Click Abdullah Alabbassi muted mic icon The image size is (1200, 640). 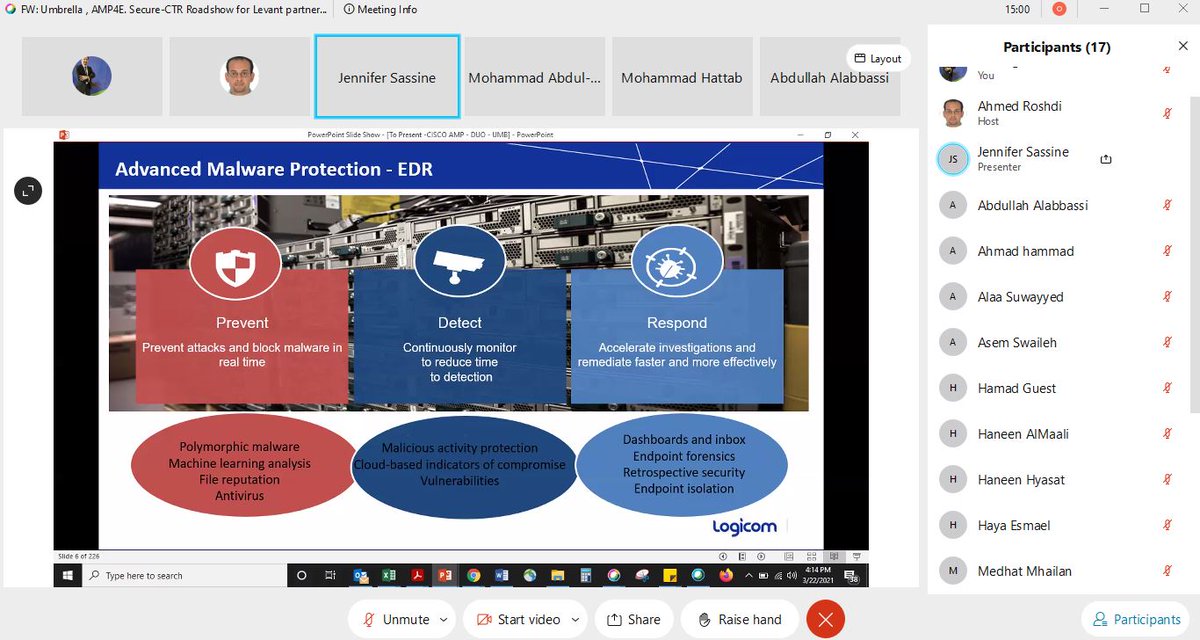click(1167, 205)
